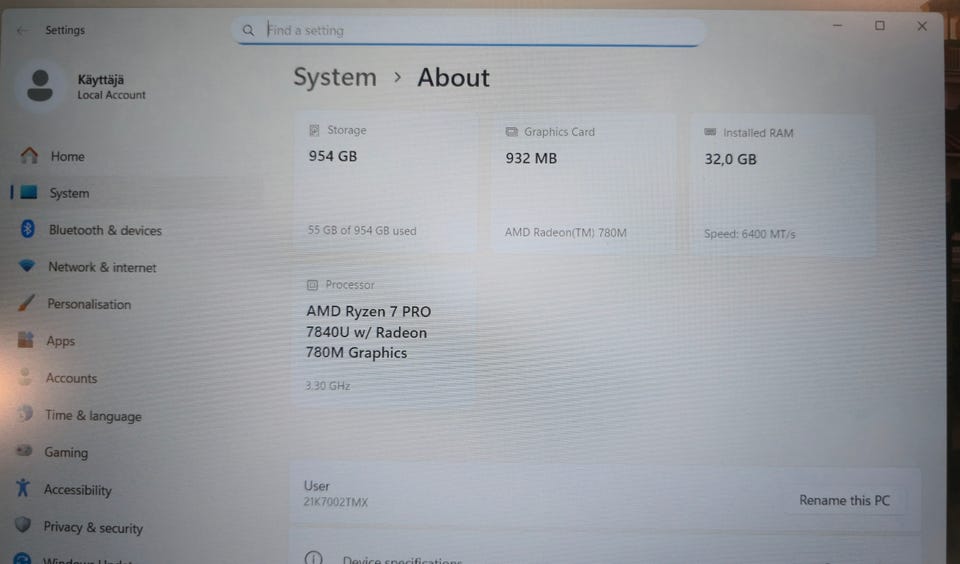
Task: Click the Time & language globe icon
Action: point(24,414)
